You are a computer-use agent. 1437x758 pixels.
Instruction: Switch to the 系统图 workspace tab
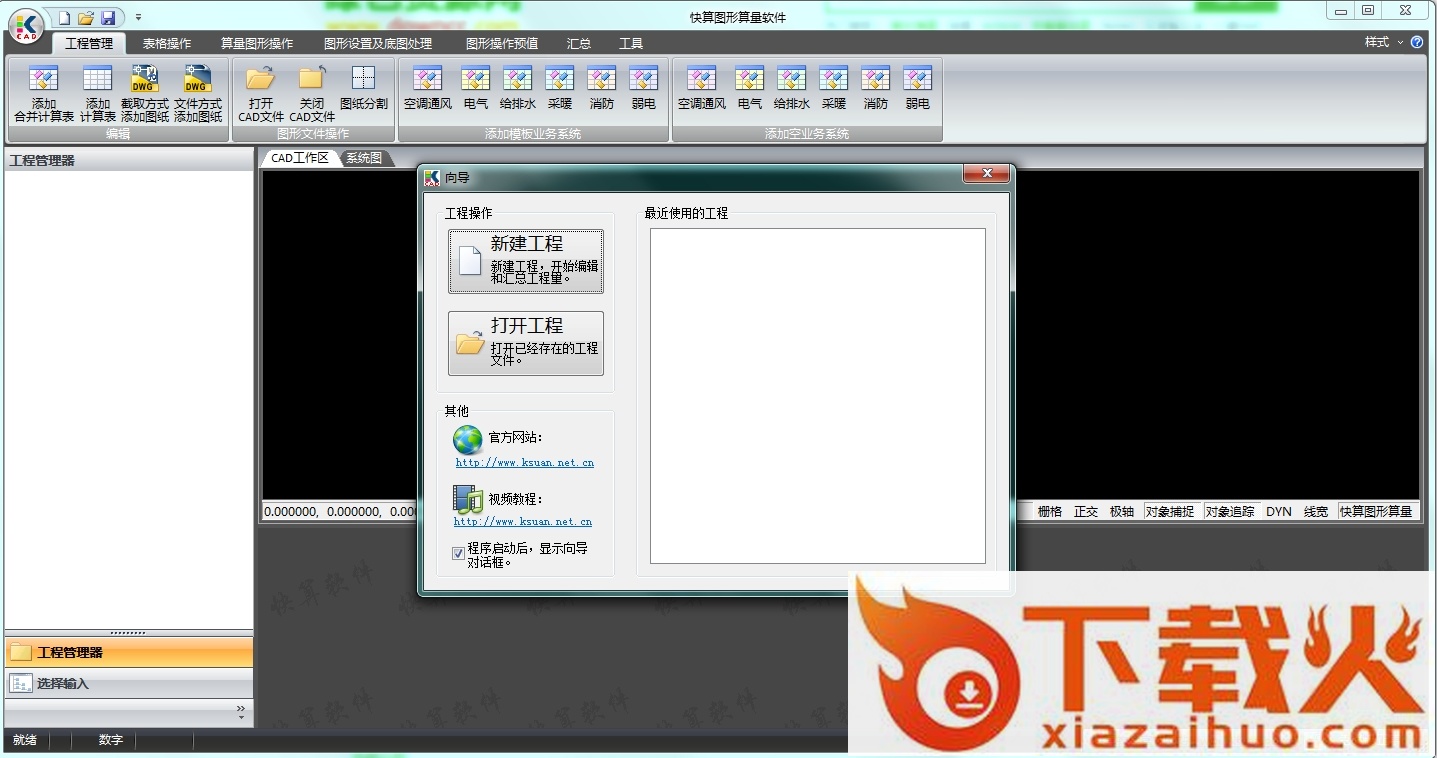[365, 158]
